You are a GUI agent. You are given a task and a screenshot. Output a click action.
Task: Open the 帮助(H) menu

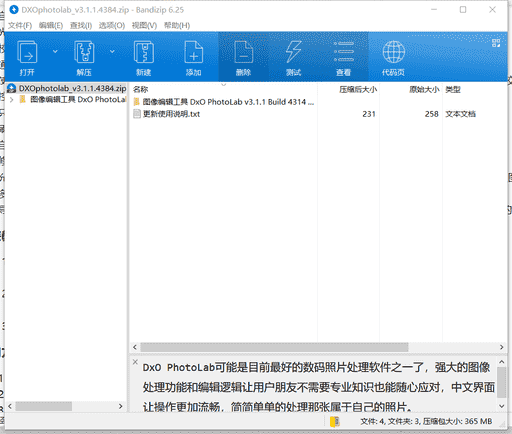click(x=177, y=25)
